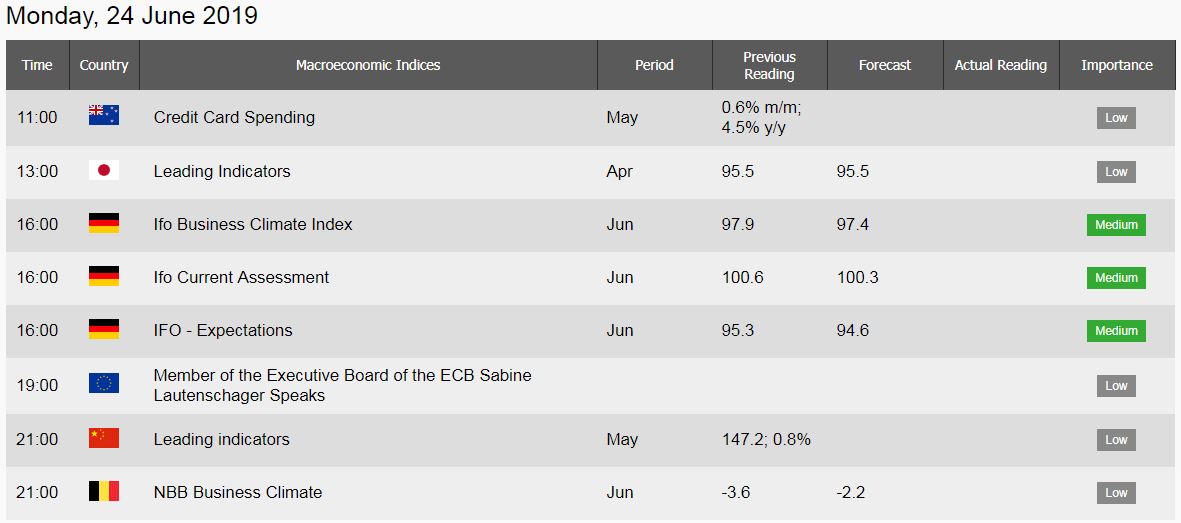Click Low badge for Credit Card Spending
The image size is (1181, 523).
(1116, 118)
